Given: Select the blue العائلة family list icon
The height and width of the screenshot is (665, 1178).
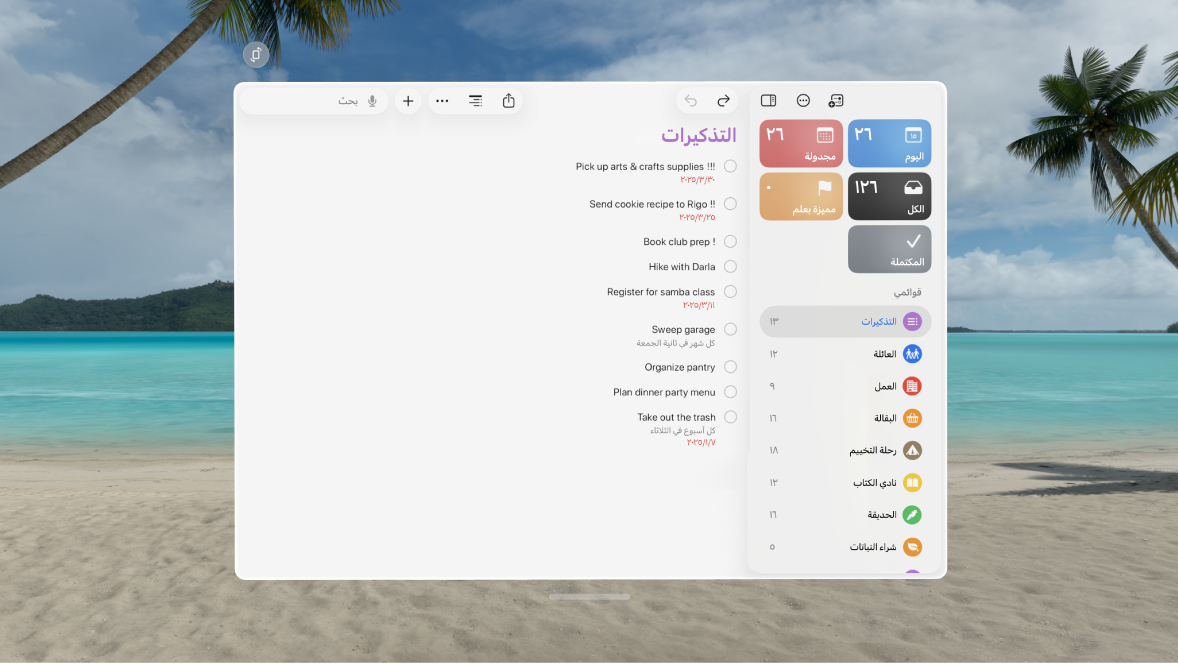Looking at the screenshot, I should pos(911,353).
